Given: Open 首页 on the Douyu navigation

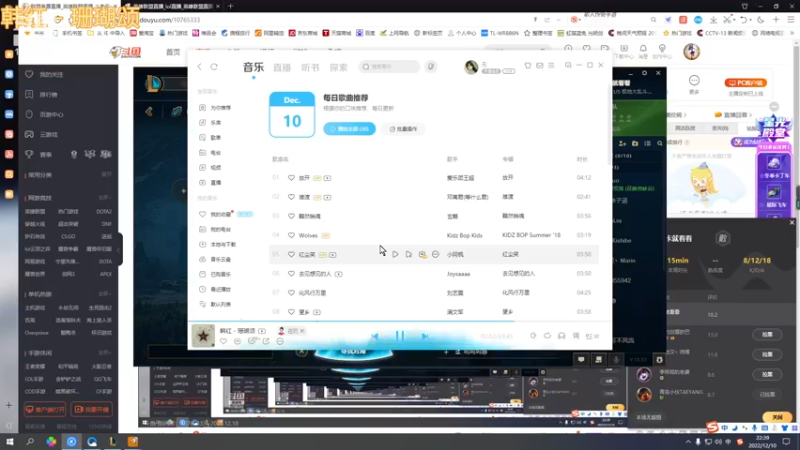Looking at the screenshot, I should tap(173, 52).
